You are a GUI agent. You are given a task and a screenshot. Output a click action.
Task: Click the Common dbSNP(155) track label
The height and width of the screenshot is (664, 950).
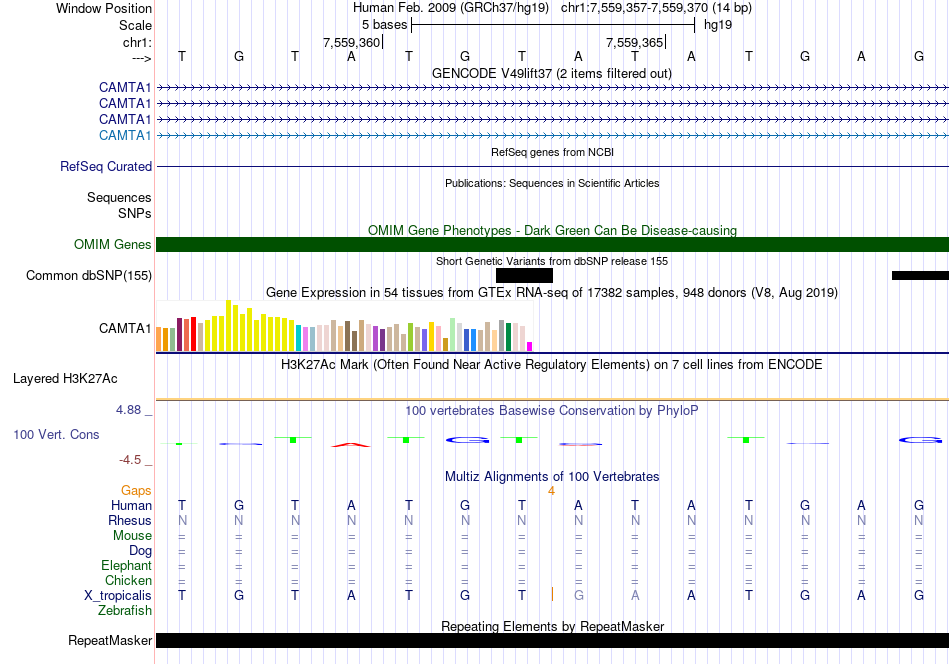tap(88, 276)
